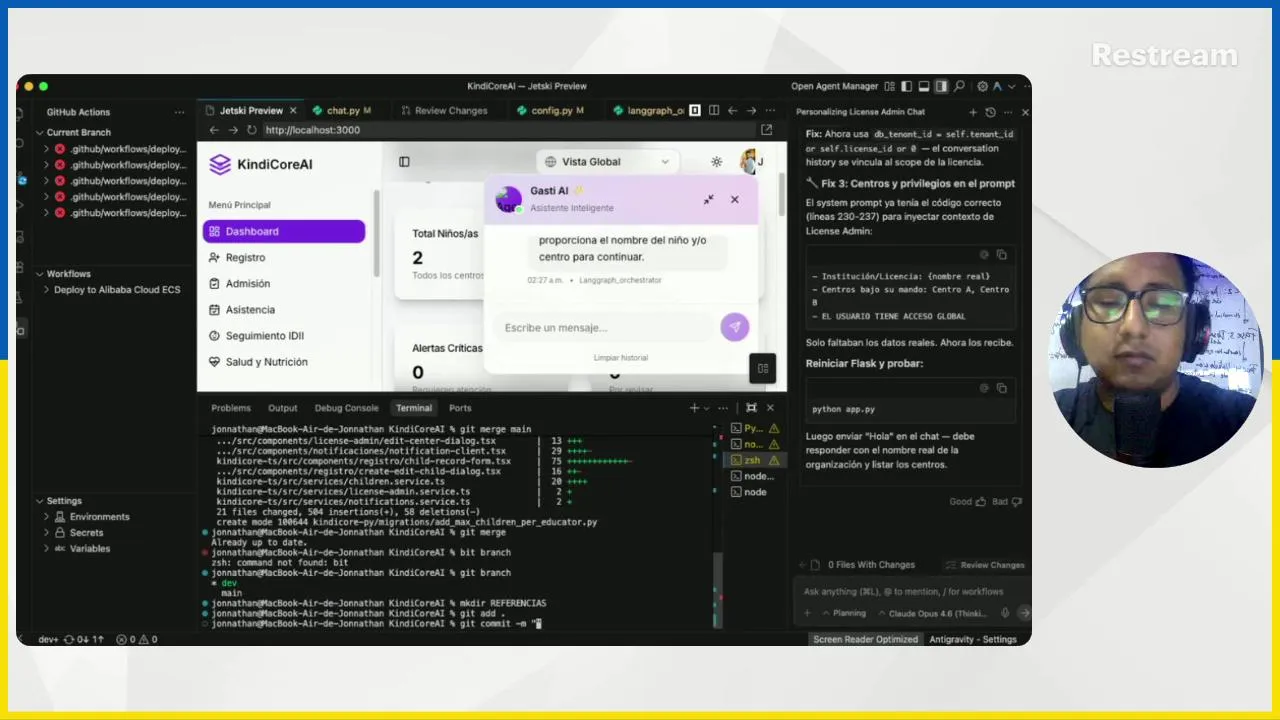Click Limpiar historial in chat
The height and width of the screenshot is (720, 1280).
pos(621,358)
